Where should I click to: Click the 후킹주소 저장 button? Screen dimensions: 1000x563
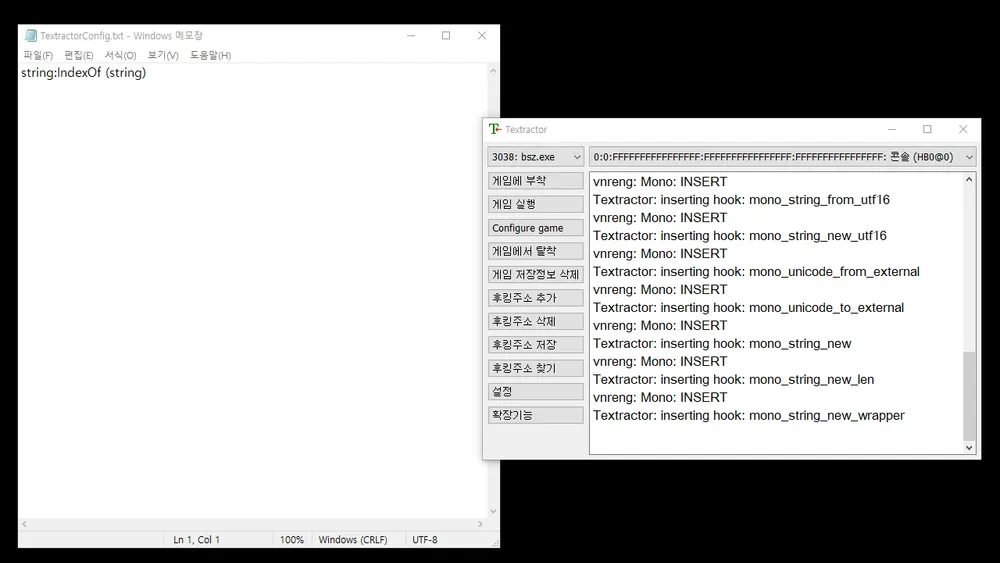coord(536,344)
